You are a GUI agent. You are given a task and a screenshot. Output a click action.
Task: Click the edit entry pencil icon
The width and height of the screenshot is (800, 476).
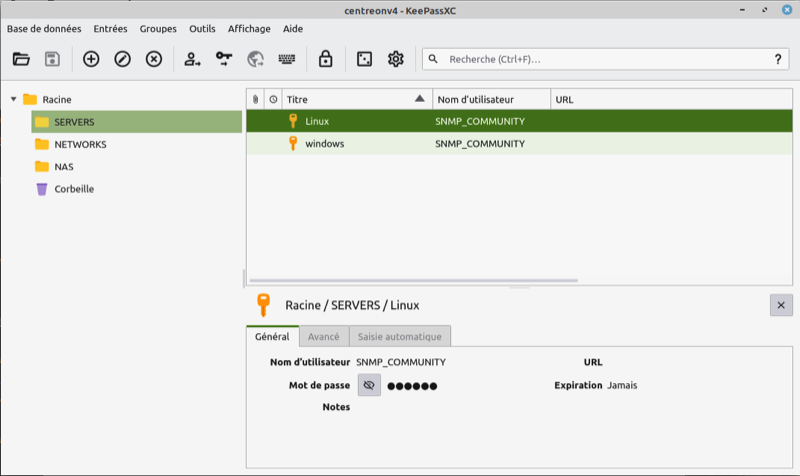coord(122,59)
